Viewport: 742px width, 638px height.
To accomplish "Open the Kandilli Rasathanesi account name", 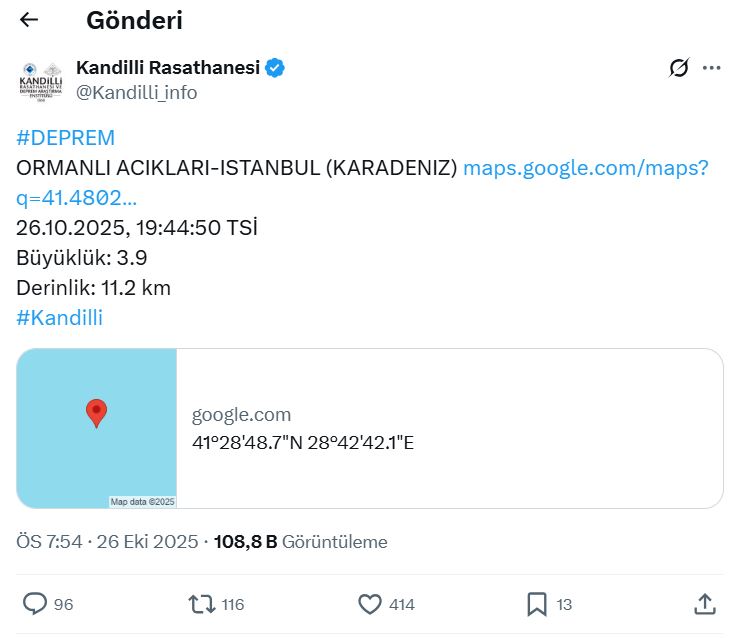I will [168, 68].
